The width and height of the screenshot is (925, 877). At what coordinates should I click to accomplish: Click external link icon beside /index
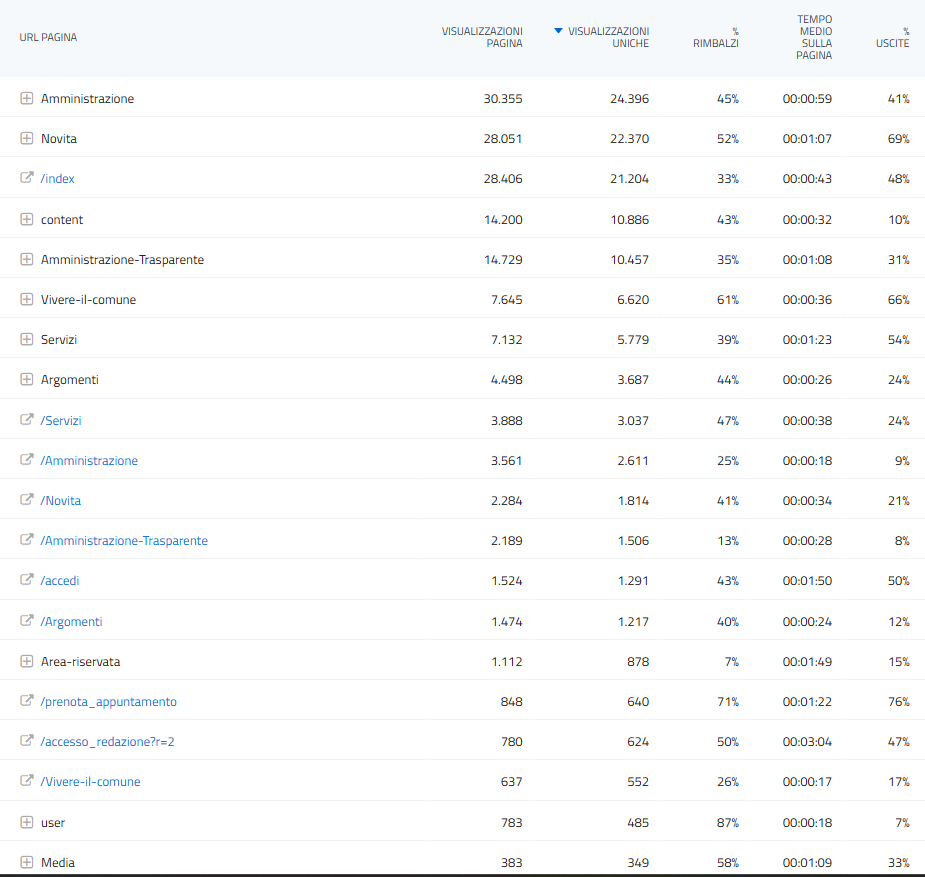pyautogui.click(x=27, y=178)
